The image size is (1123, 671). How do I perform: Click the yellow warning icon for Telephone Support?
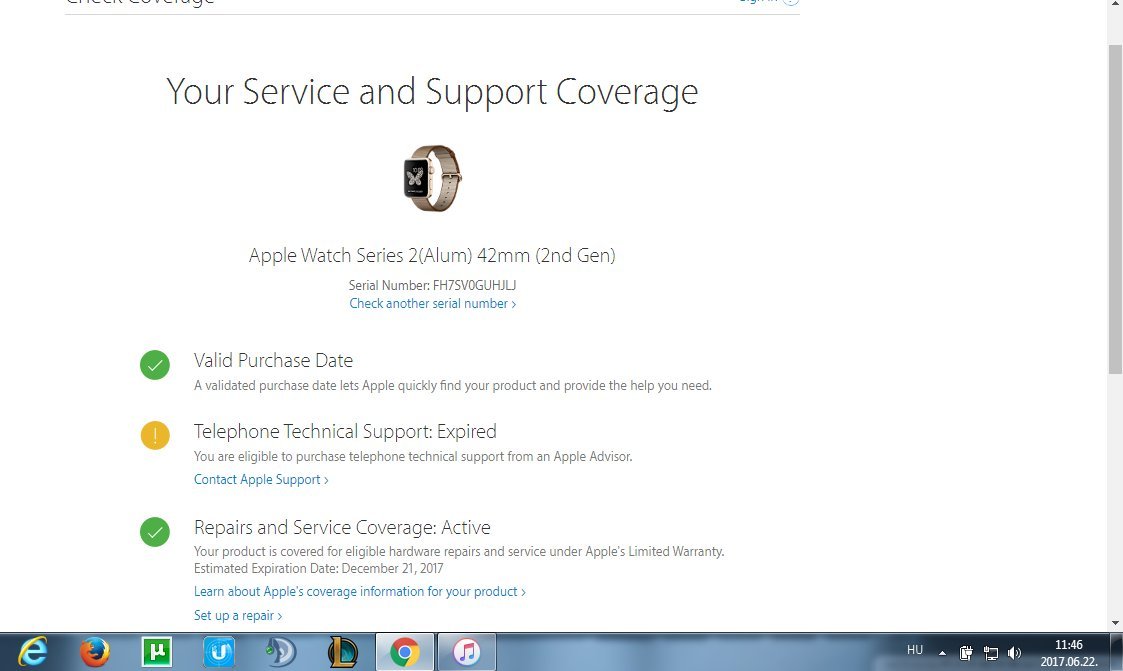tap(155, 435)
